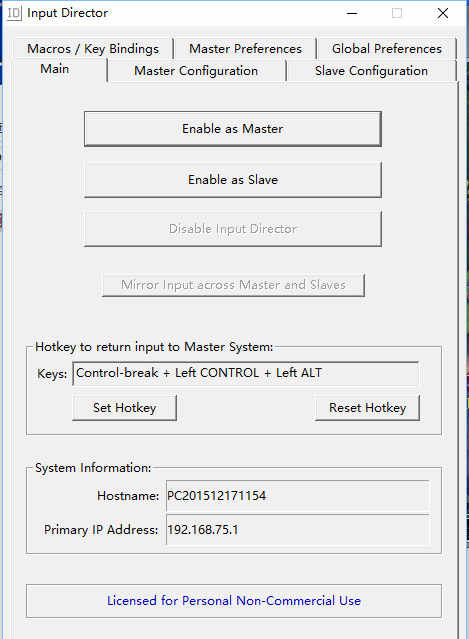Focus the hotkey Keys field
This screenshot has width=469, height=639.
click(x=245, y=373)
